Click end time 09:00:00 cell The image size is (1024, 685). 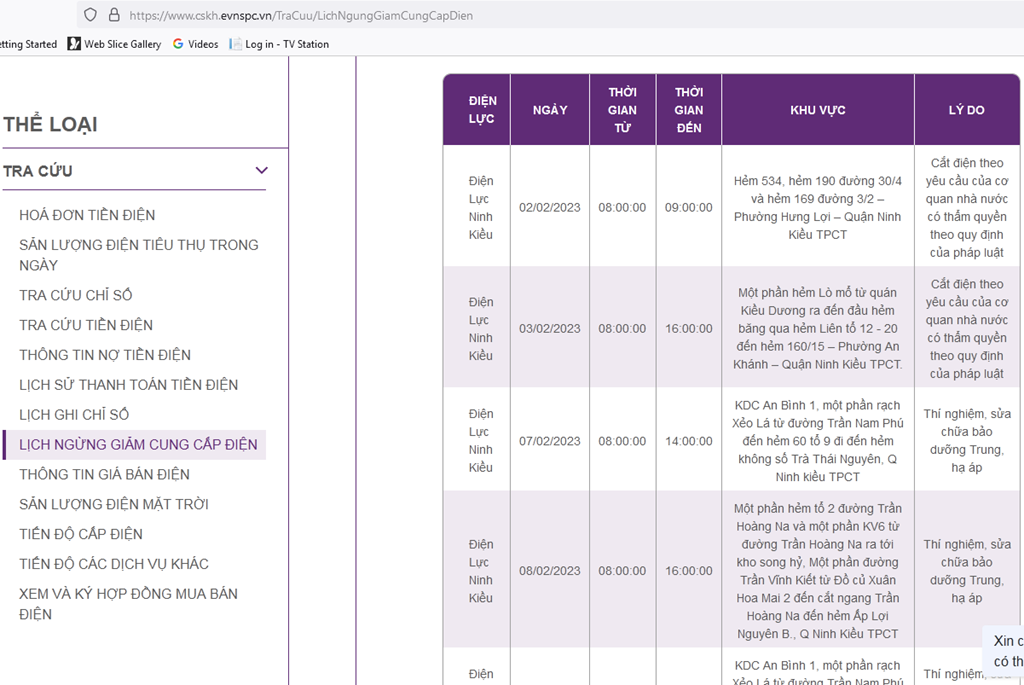[x=689, y=208]
